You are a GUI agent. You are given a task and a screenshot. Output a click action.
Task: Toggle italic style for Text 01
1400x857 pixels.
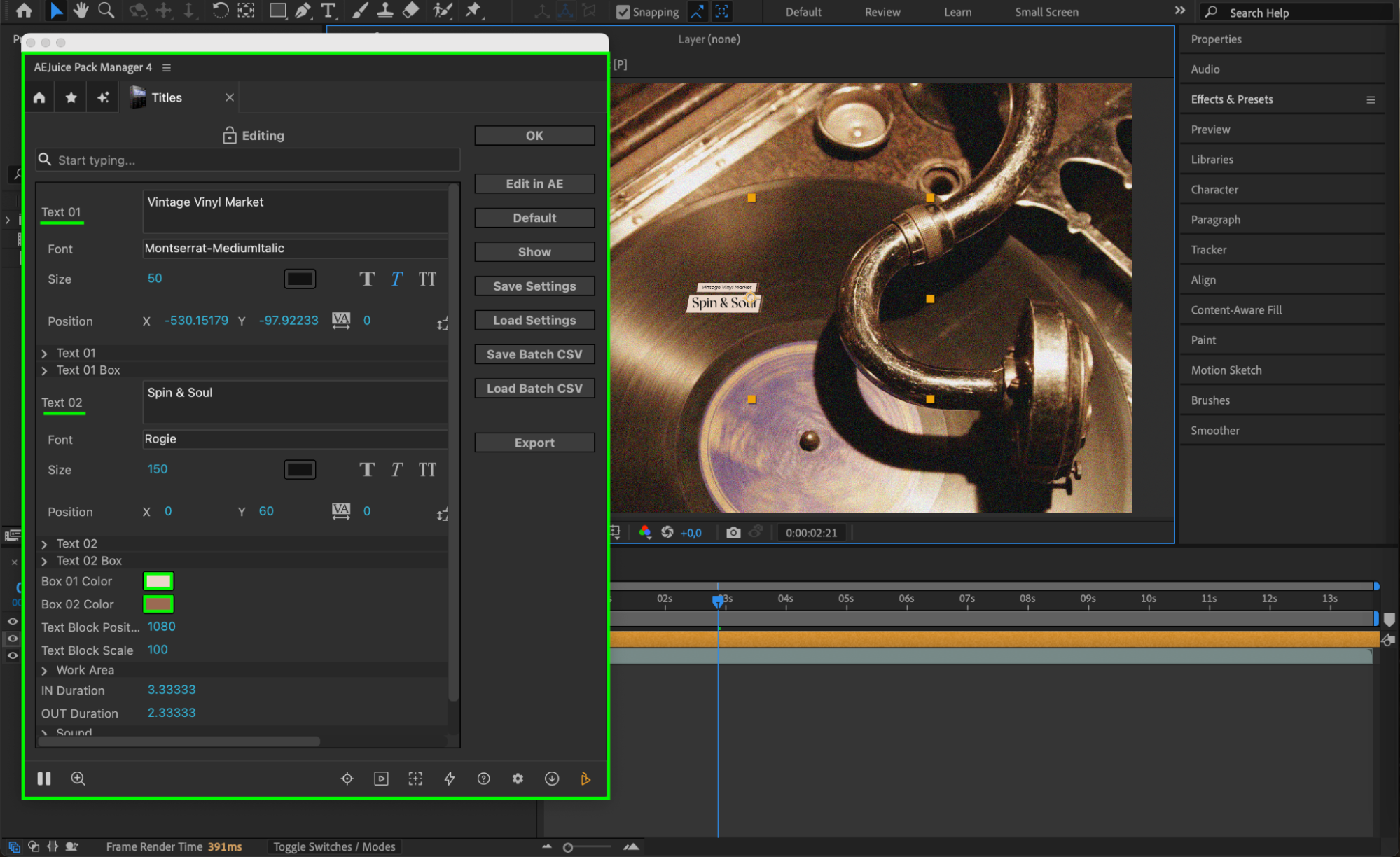[x=397, y=279]
